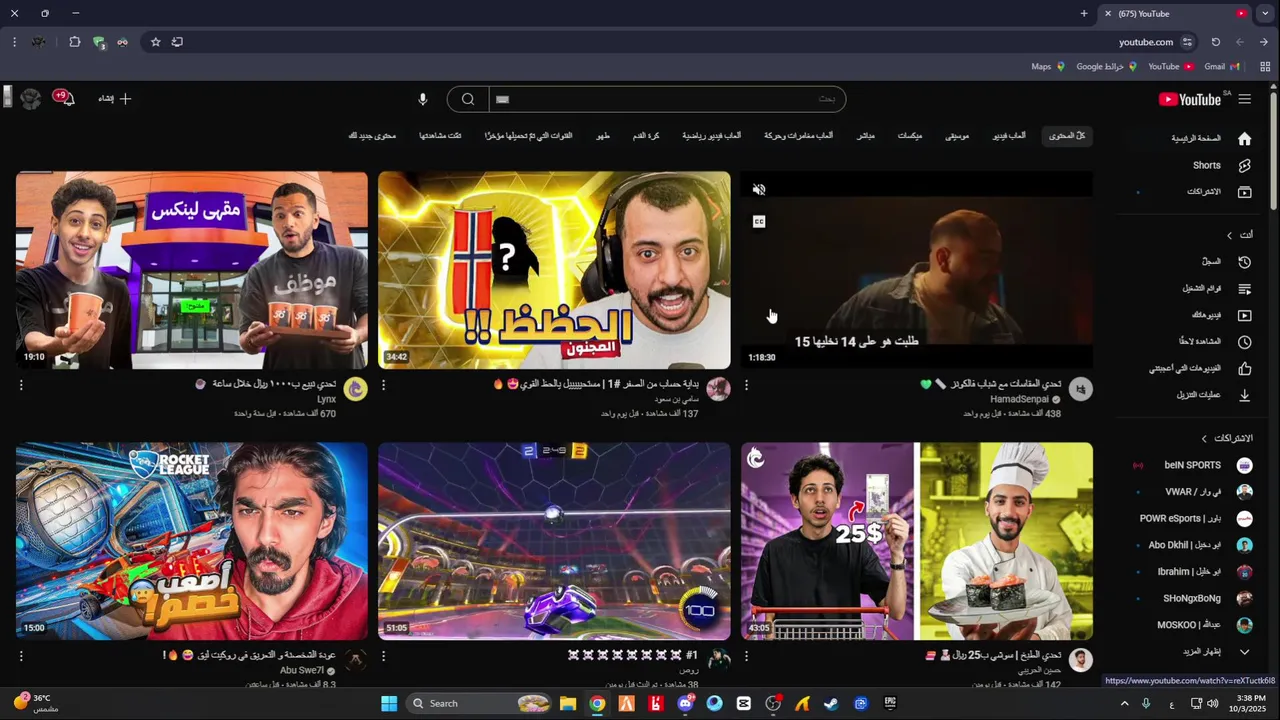Open beIN SPORTS subscription channel

pos(1193,465)
